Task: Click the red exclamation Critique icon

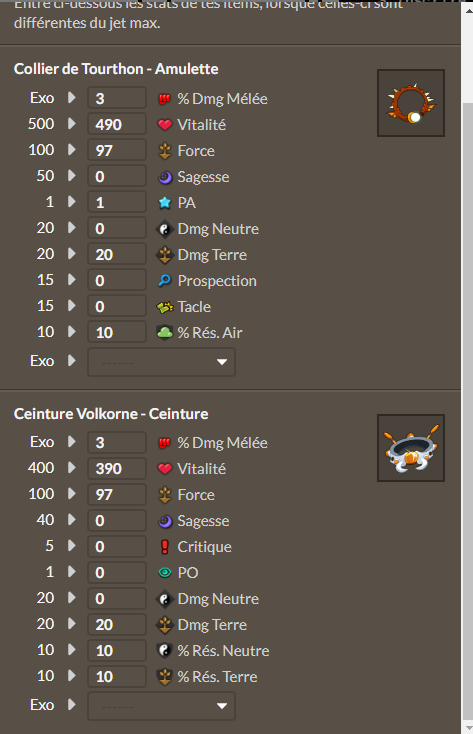Action: [x=164, y=547]
